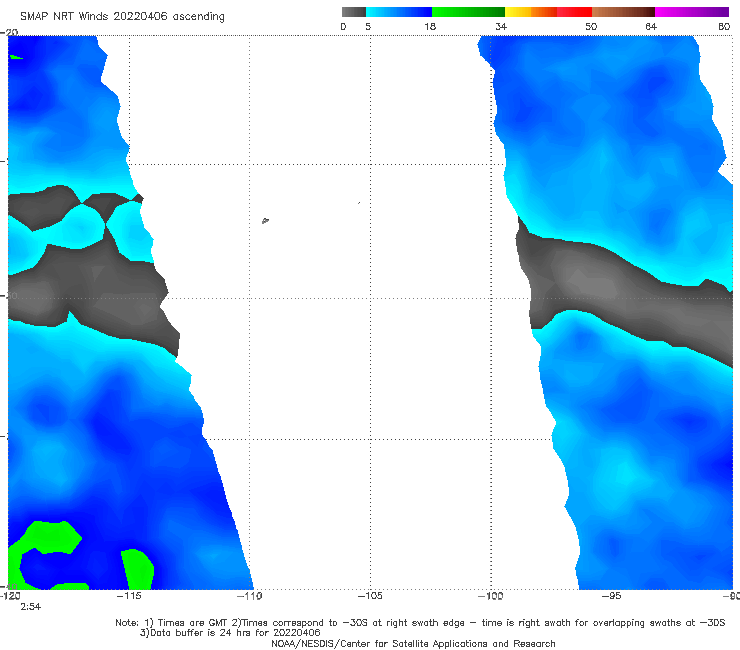The image size is (740, 650).
Task: Click the longitude label '-120'
Action: pos(10,596)
